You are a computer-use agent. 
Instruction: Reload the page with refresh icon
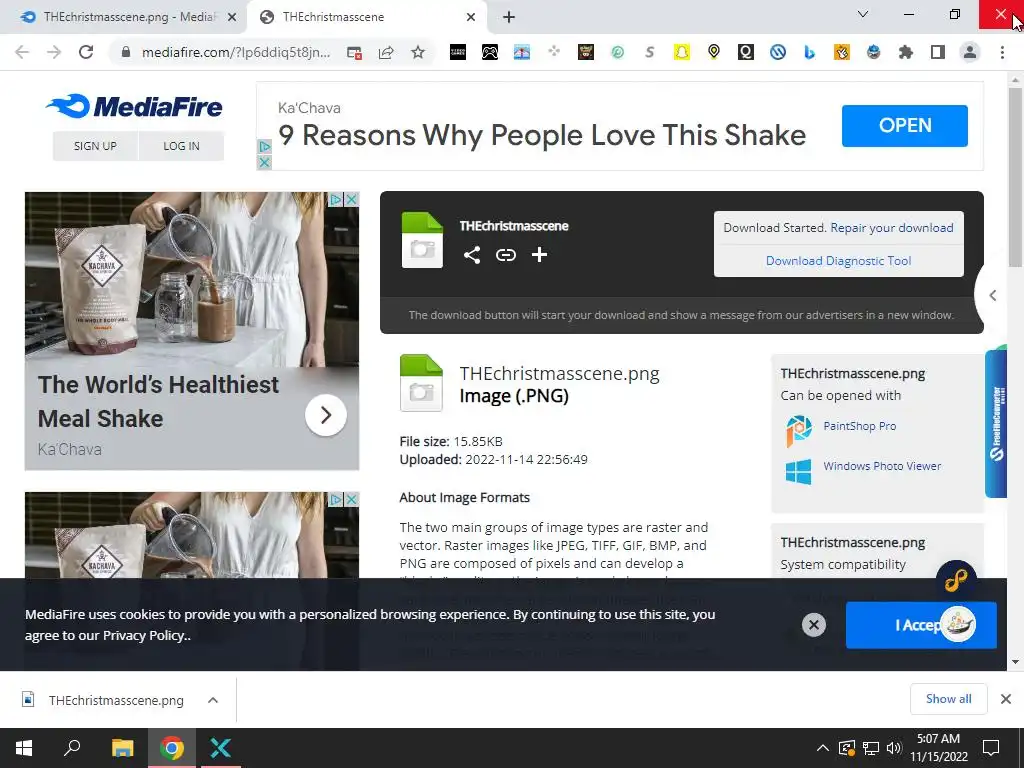[86, 52]
